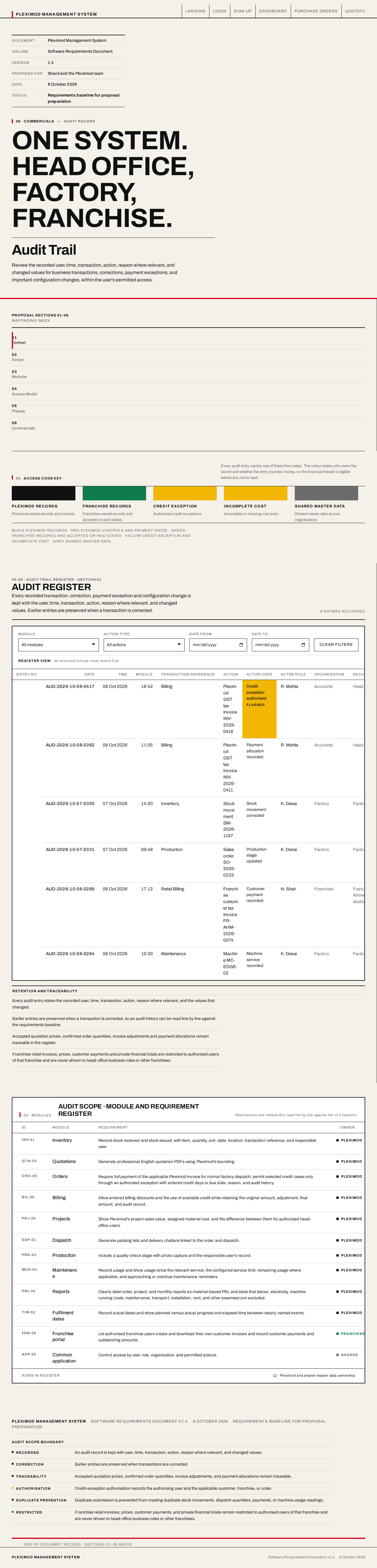Image resolution: width=377 pixels, height=1568 pixels.
Task: Select audit entry AUD-2026-10-08-0392
Action: click(70, 745)
